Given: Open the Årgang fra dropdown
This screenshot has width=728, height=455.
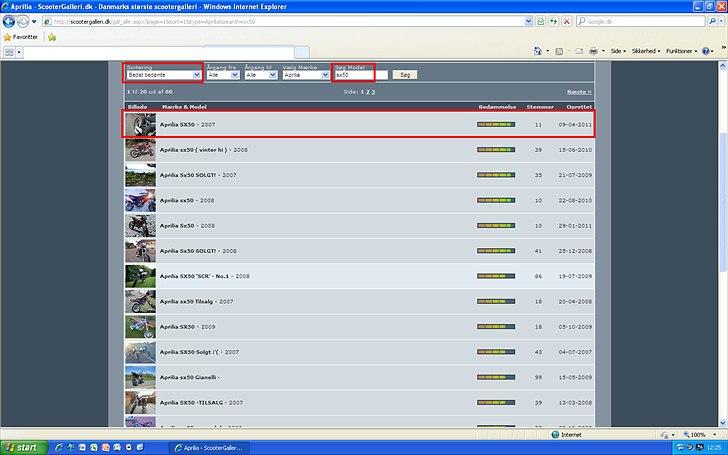Looking at the screenshot, I should pos(223,75).
